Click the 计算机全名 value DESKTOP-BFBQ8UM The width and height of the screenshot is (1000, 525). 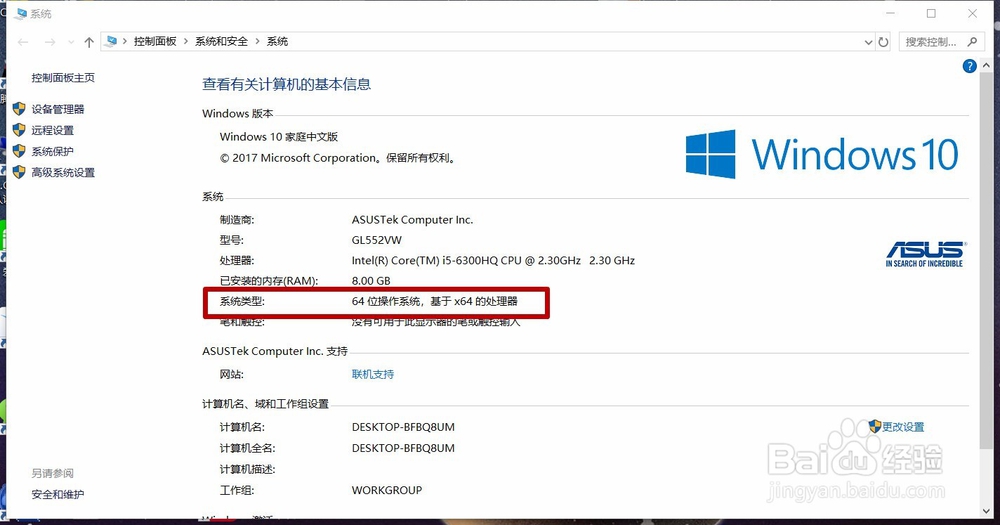click(403, 448)
